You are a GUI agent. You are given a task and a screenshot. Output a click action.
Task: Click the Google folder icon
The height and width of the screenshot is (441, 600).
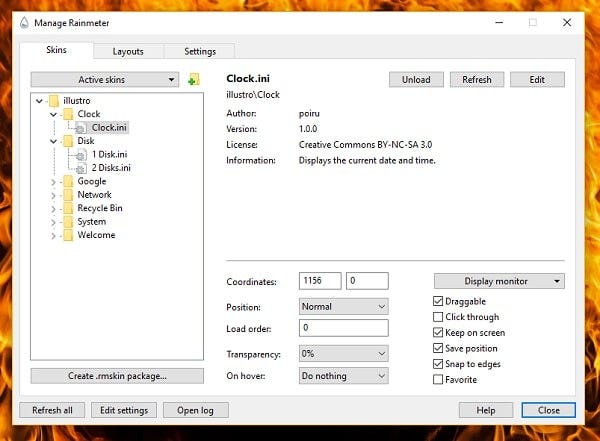point(68,181)
